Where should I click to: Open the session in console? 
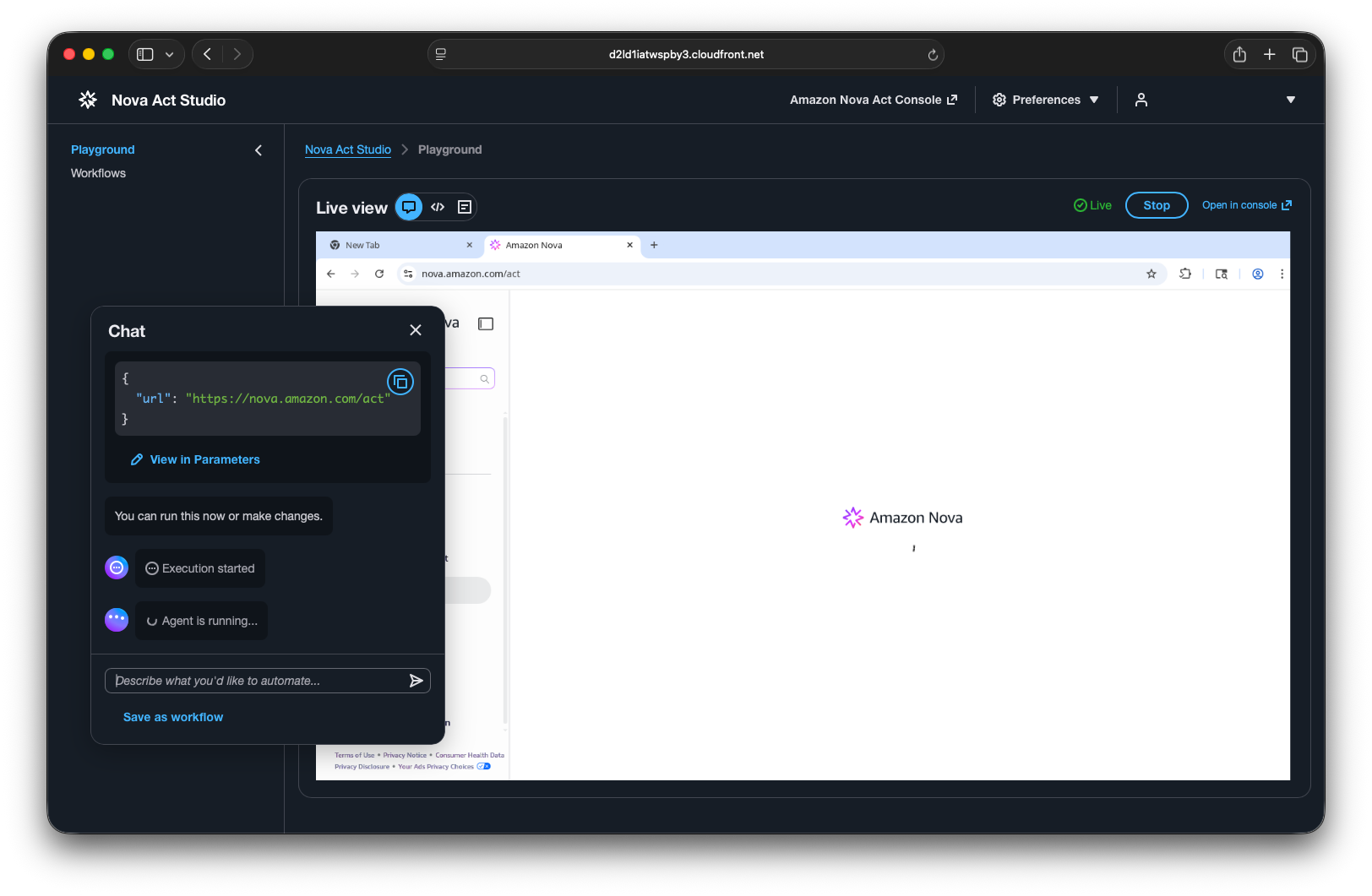[x=1247, y=205]
